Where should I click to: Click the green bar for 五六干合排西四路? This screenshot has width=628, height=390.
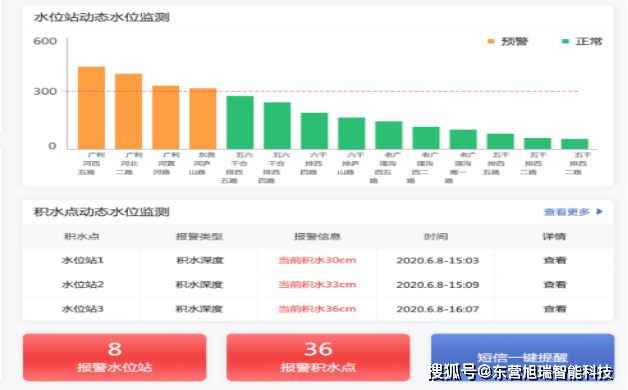[x=277, y=126]
